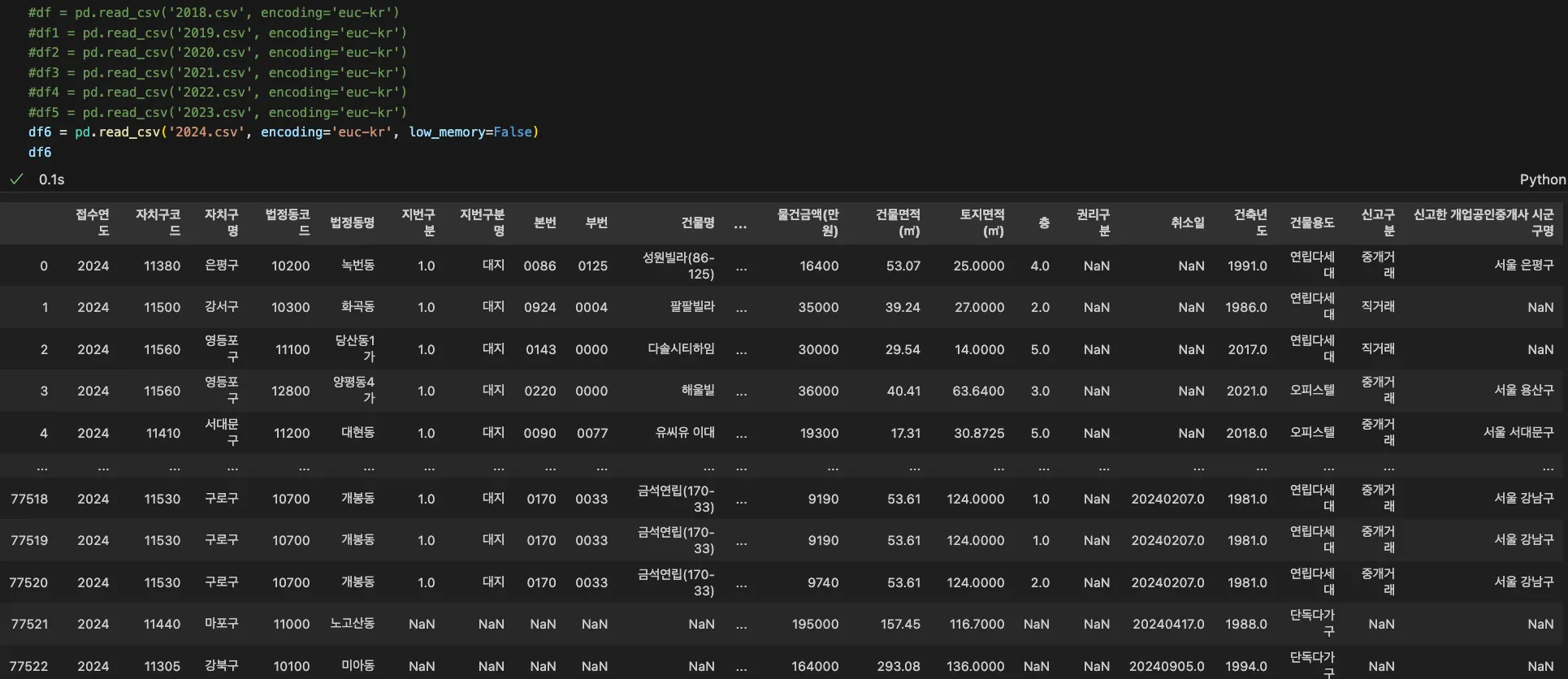
Task: Click the commented line reading '2021.csv'
Action: (218, 72)
